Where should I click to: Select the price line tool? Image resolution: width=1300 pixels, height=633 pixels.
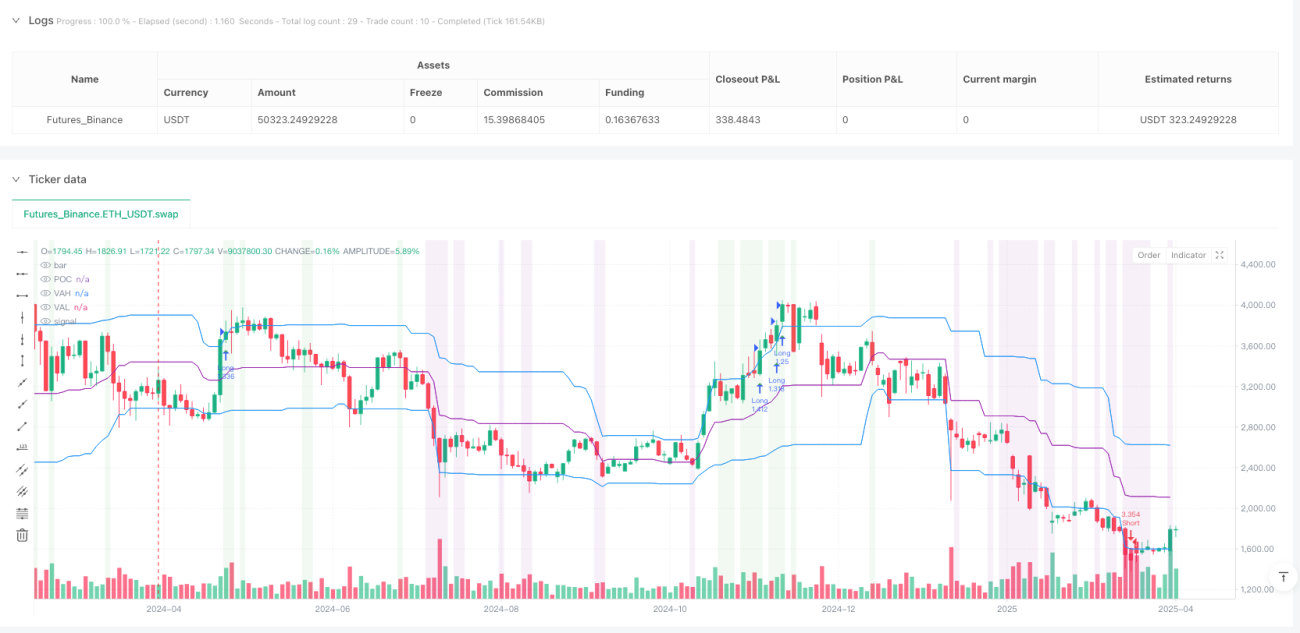coord(22,447)
